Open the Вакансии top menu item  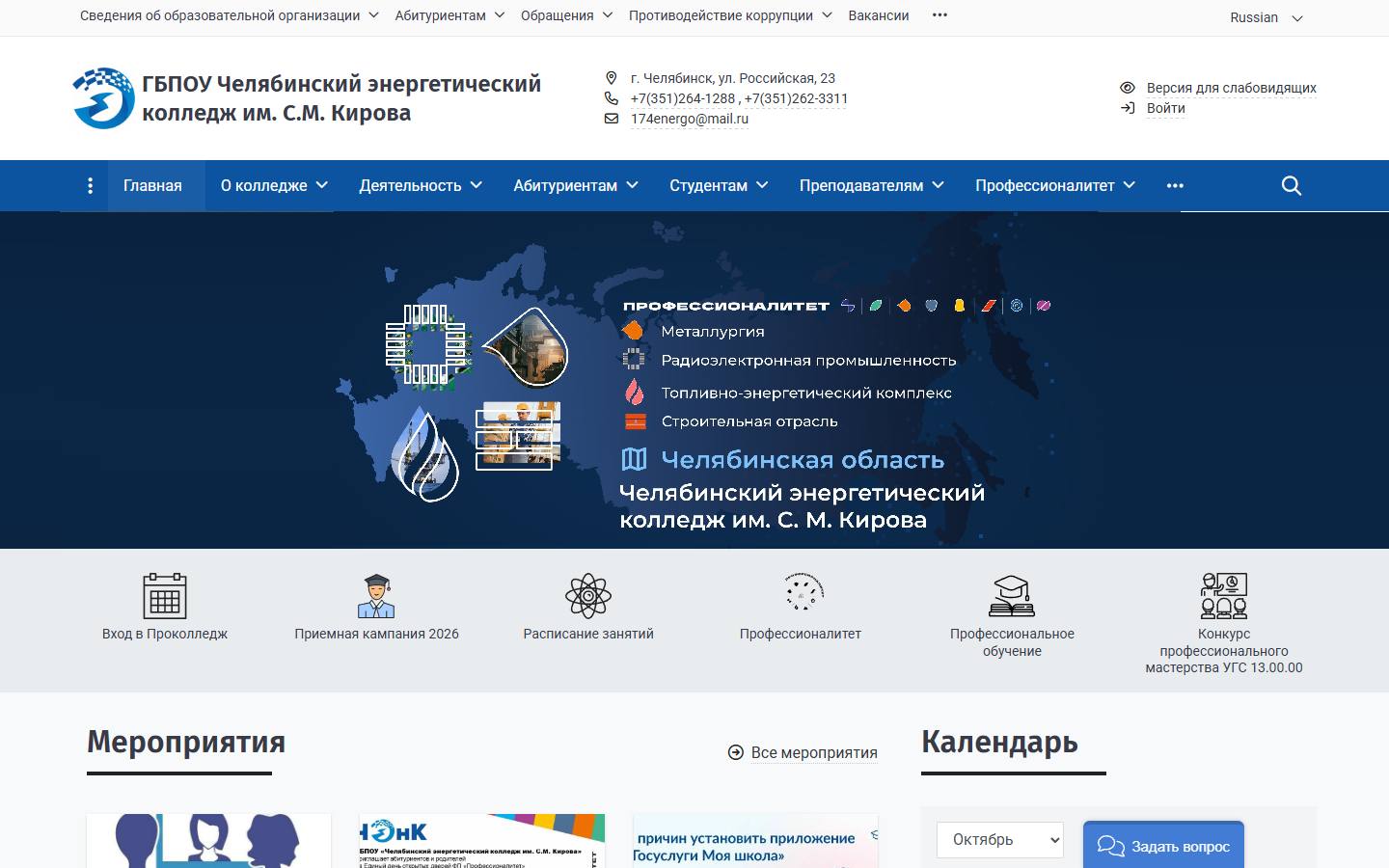click(x=879, y=15)
